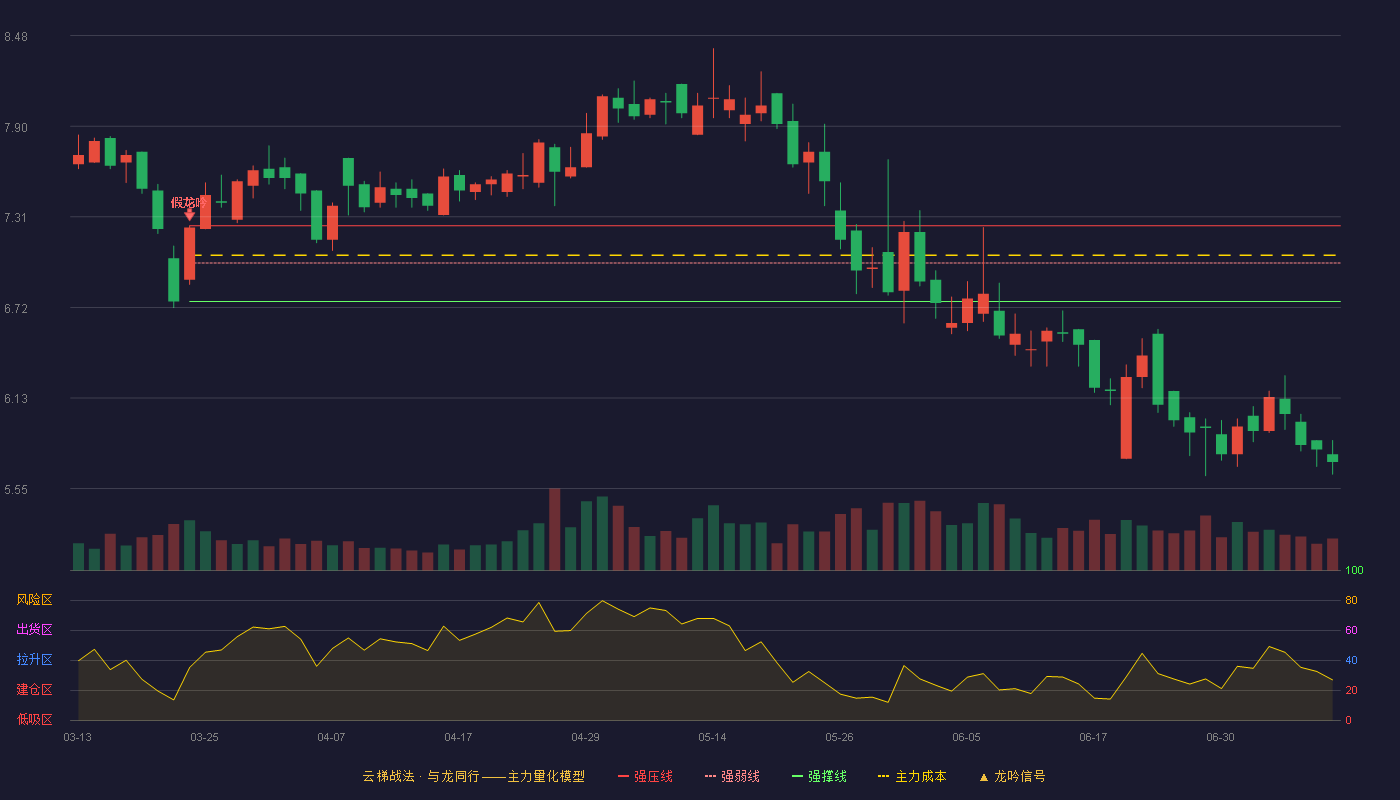Select the 风险区 zone label
Viewport: 1400px width, 800px height.
(34, 600)
